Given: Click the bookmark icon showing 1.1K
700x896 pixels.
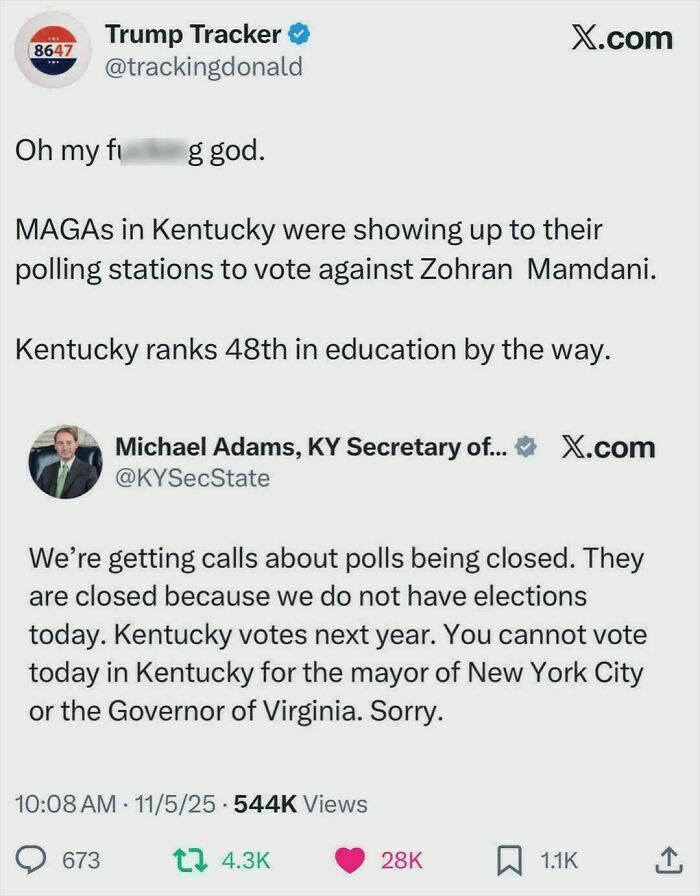Looking at the screenshot, I should [x=511, y=859].
